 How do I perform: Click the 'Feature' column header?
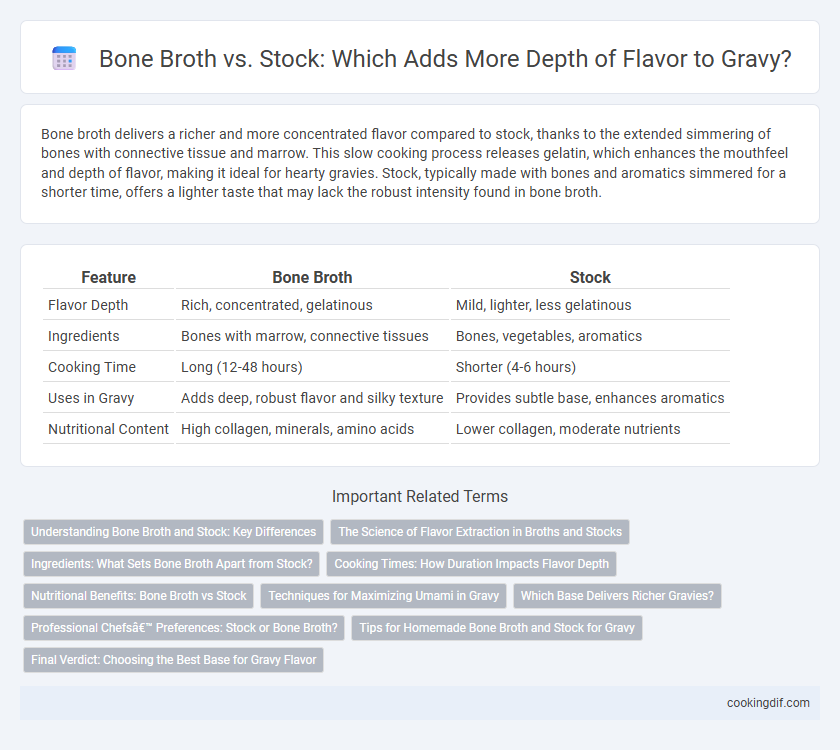click(x=109, y=278)
